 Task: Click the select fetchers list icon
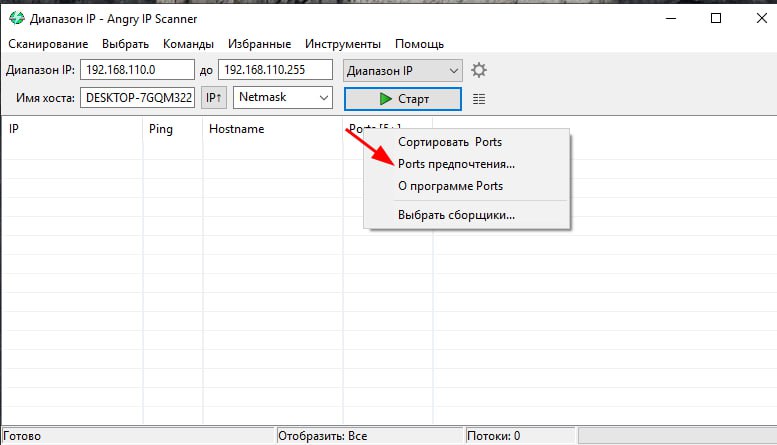pos(479,99)
